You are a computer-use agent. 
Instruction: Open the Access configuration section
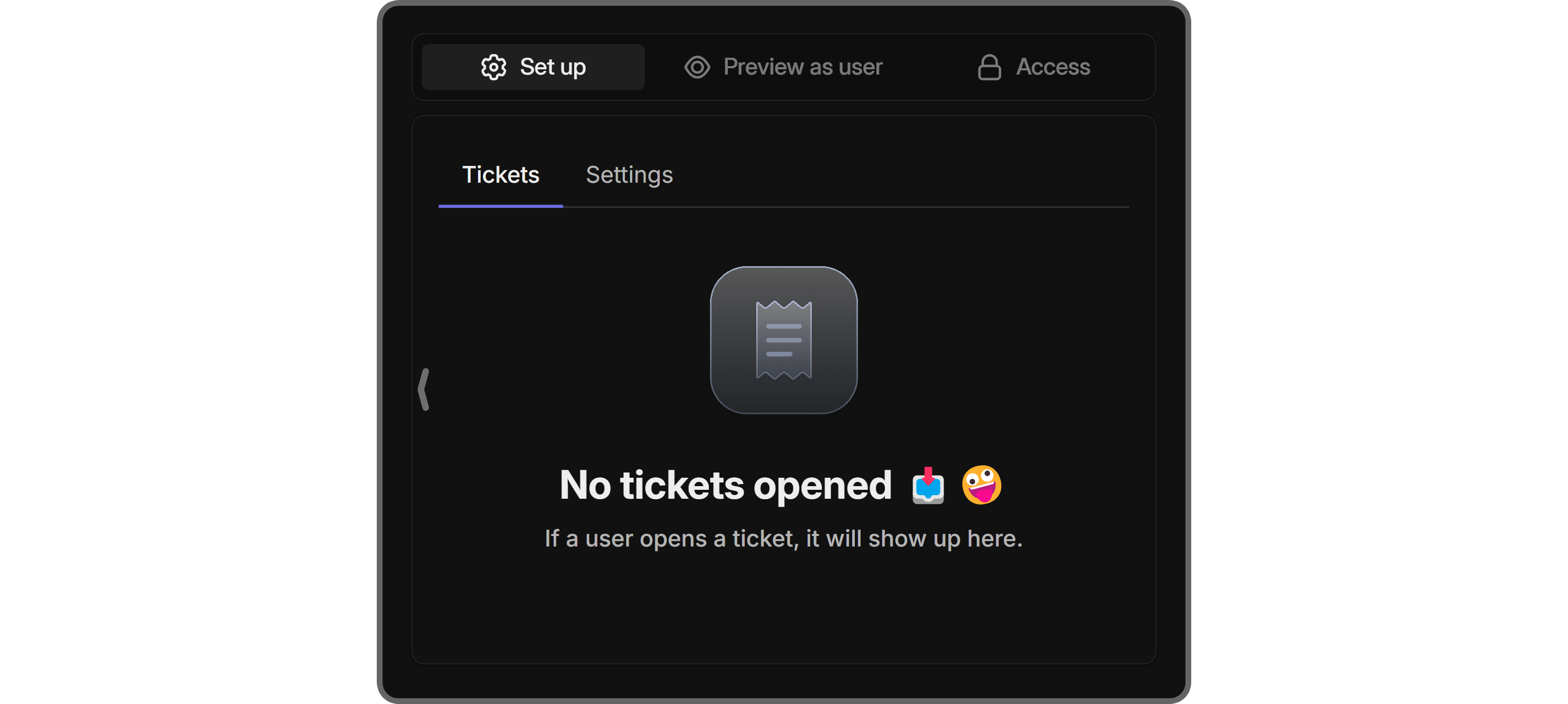(x=1035, y=67)
